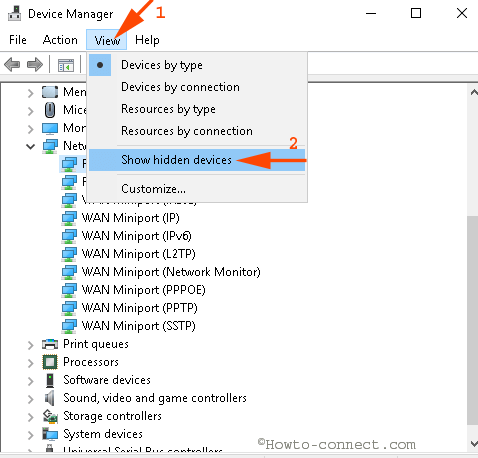Click the WAN Miniport (L2TP) adapter icon
The width and height of the screenshot is (478, 458).
tap(69, 255)
